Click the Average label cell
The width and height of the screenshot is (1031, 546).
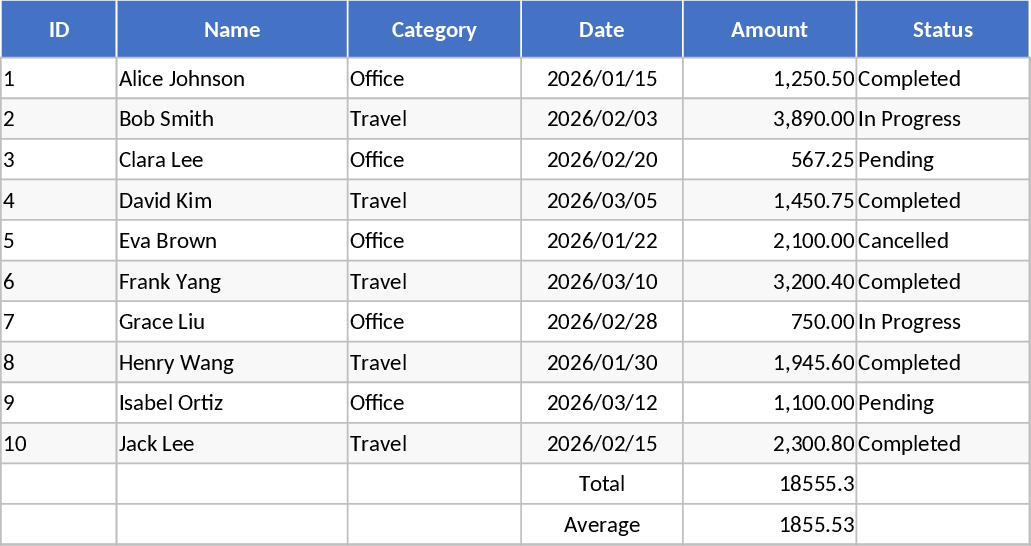click(x=602, y=524)
